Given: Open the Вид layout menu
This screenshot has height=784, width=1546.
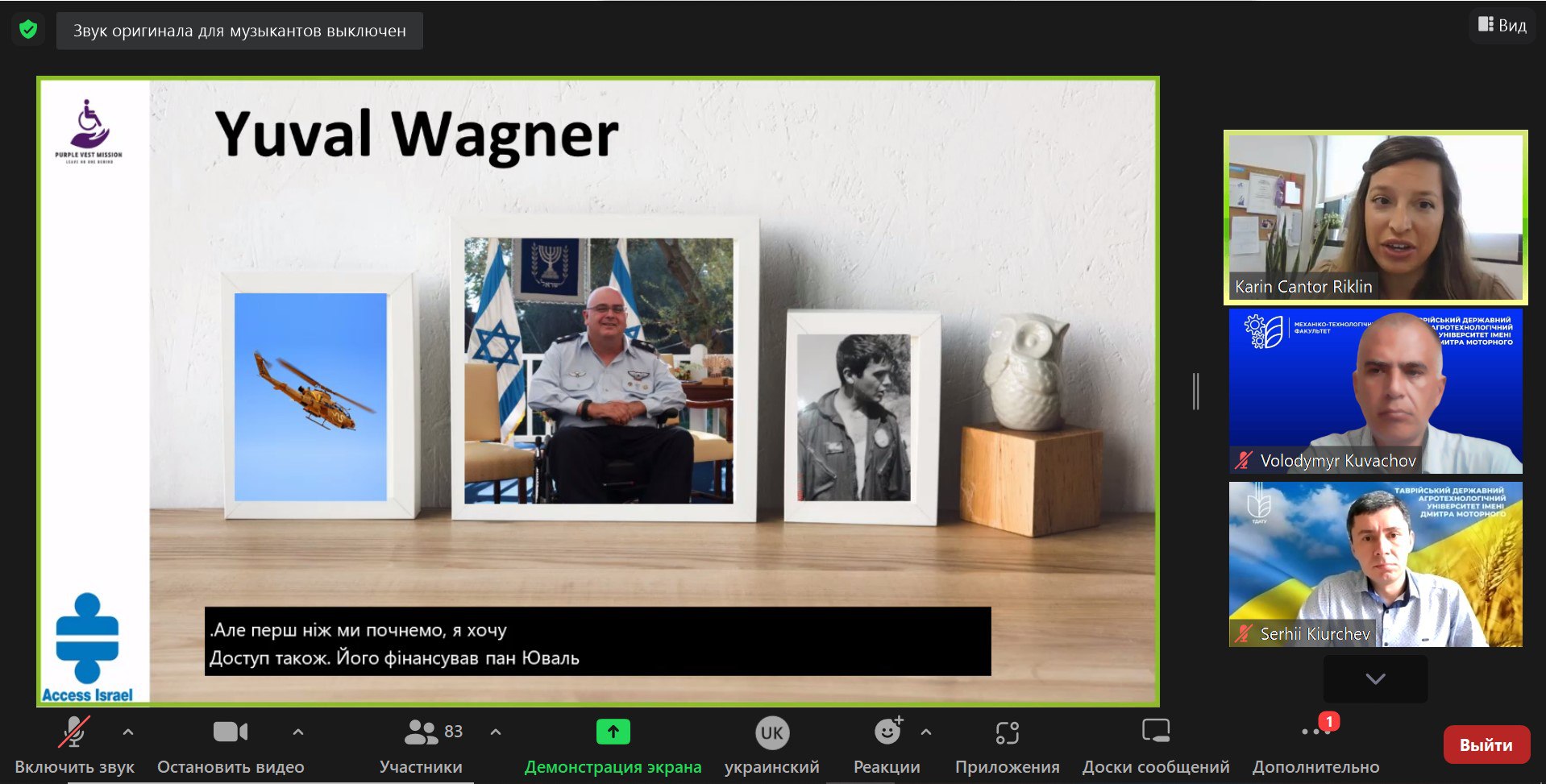Looking at the screenshot, I should (1502, 25).
